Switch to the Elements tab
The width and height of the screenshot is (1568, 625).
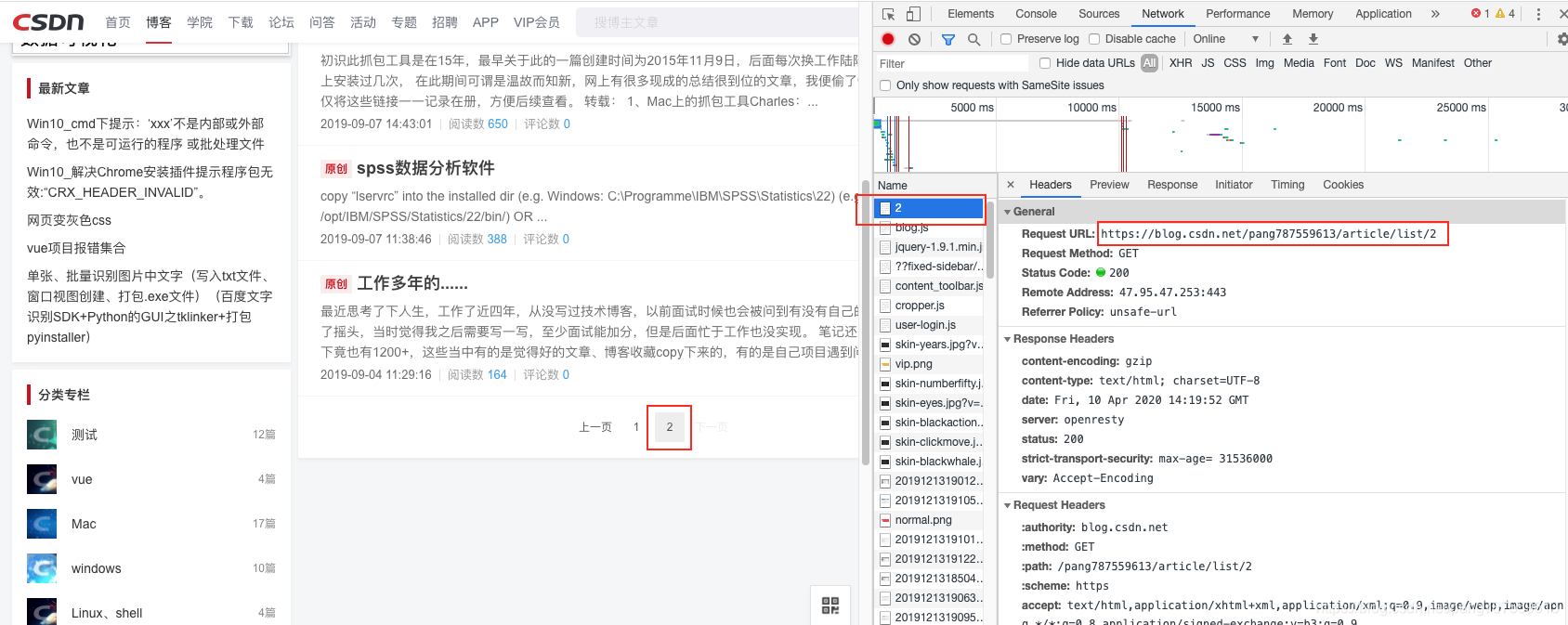(971, 14)
